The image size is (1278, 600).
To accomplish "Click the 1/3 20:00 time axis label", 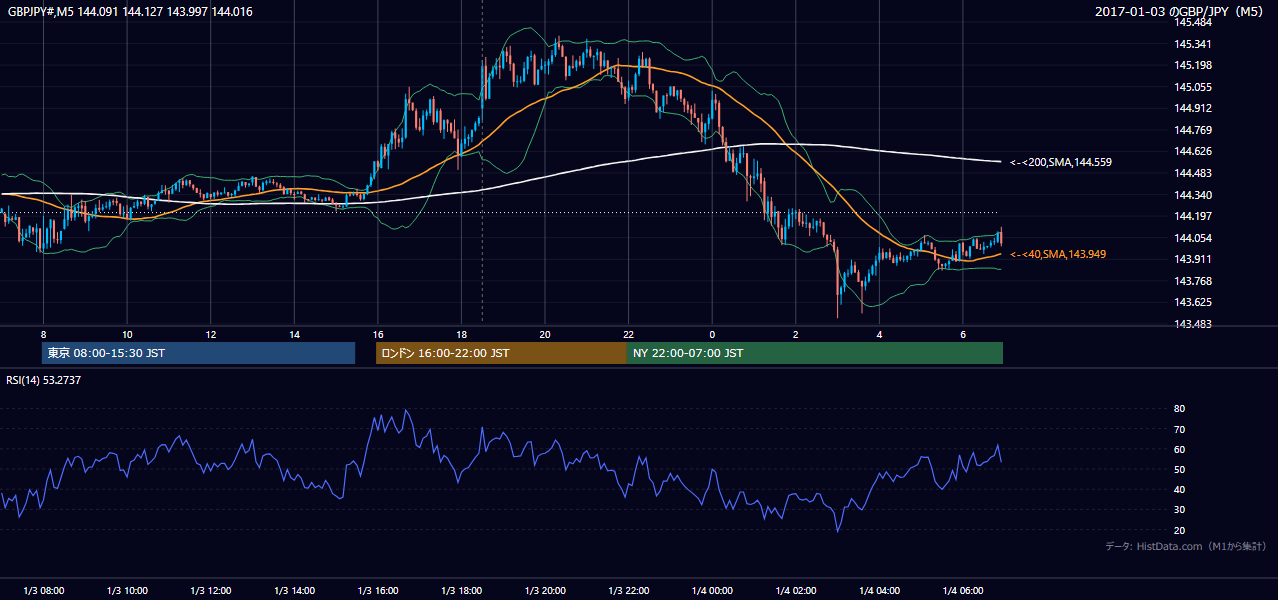I will click(545, 591).
